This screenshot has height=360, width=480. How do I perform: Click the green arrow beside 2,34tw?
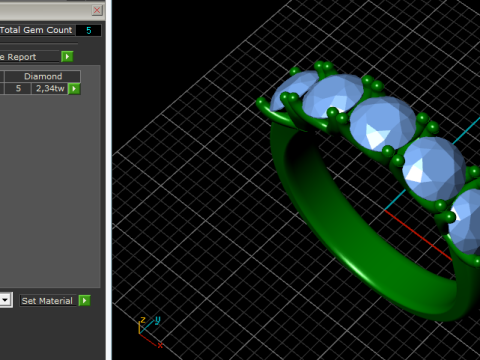coord(74,89)
